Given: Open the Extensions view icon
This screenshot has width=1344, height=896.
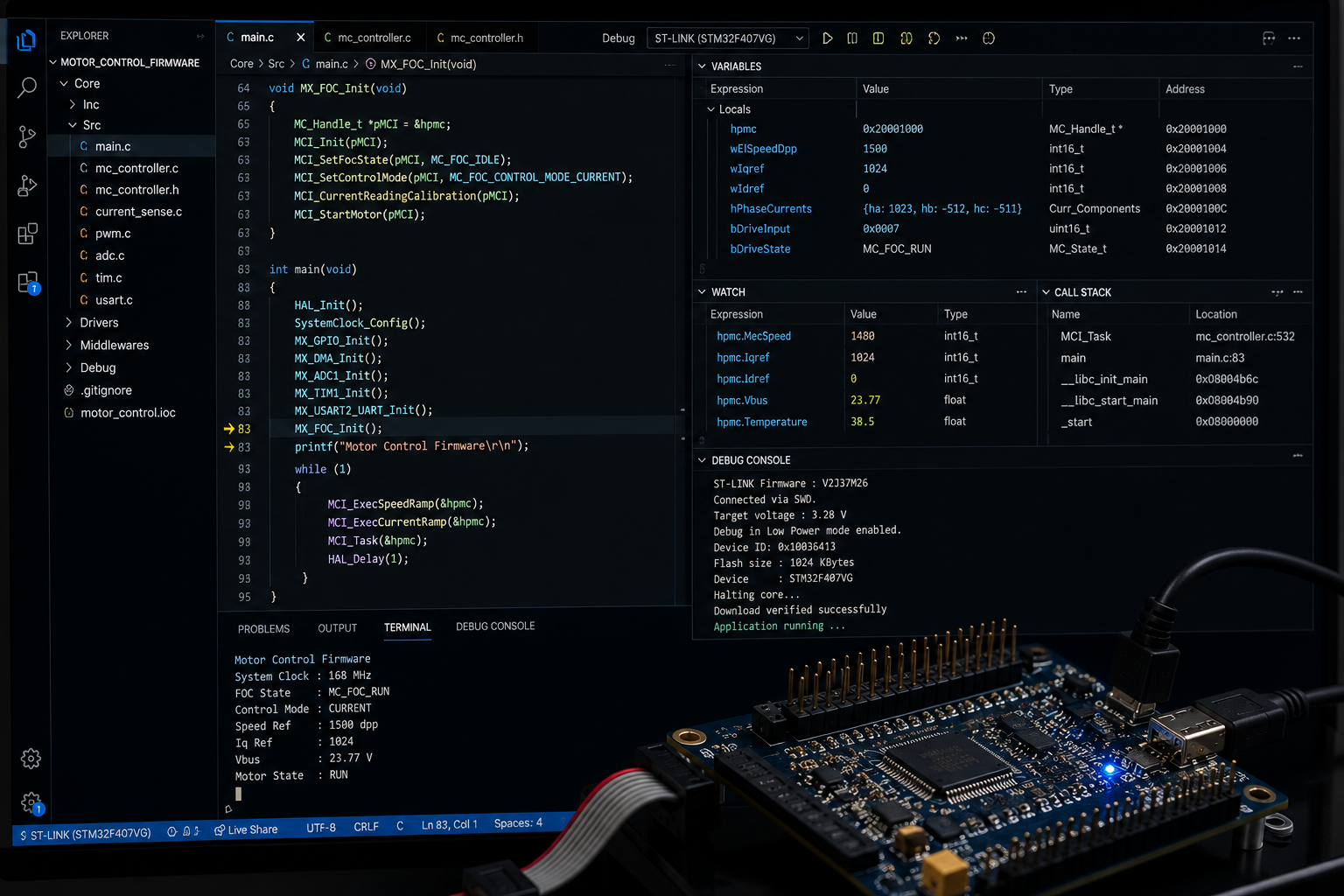Looking at the screenshot, I should pyautogui.click(x=27, y=234).
